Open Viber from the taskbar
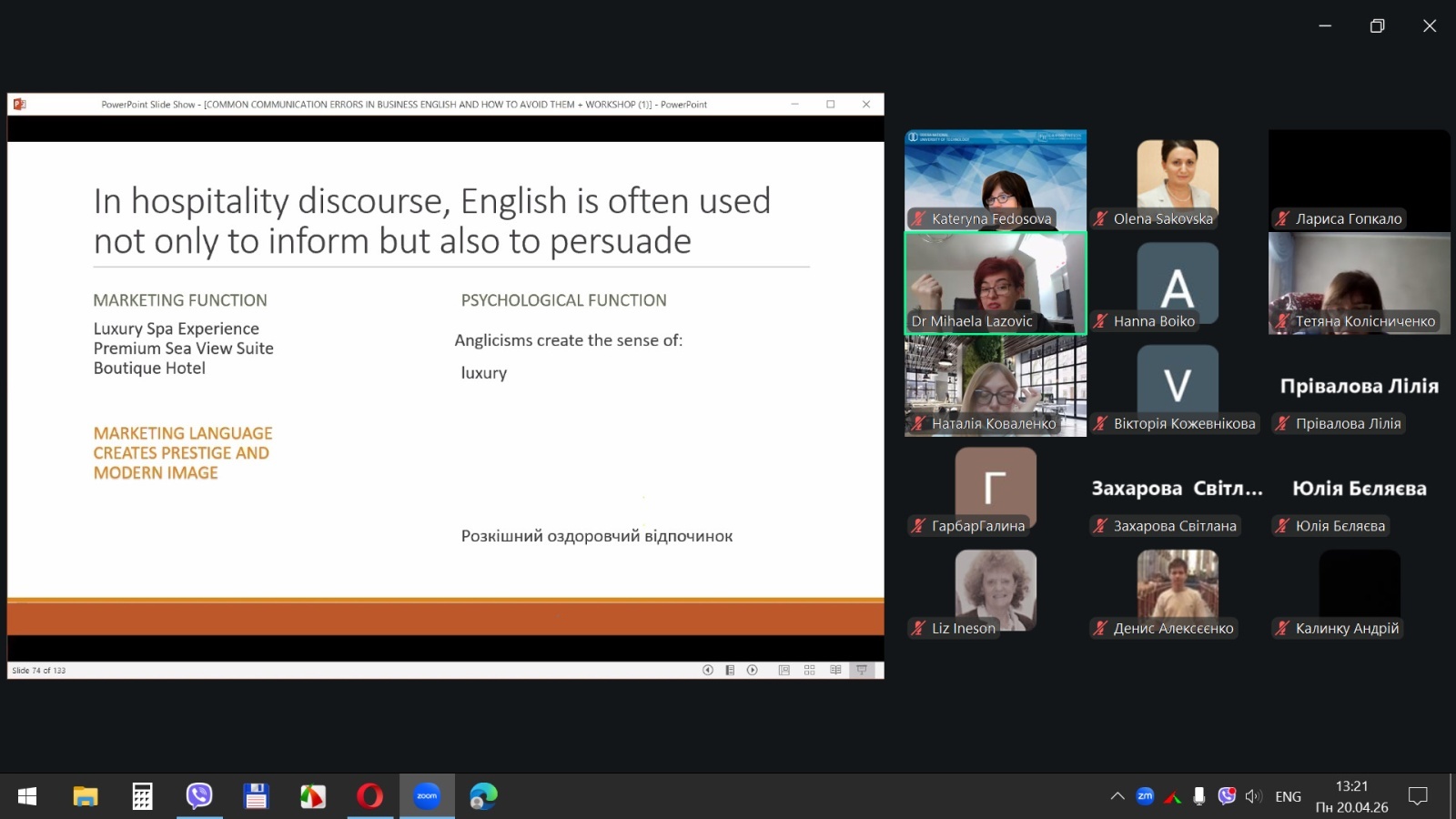 click(x=198, y=796)
